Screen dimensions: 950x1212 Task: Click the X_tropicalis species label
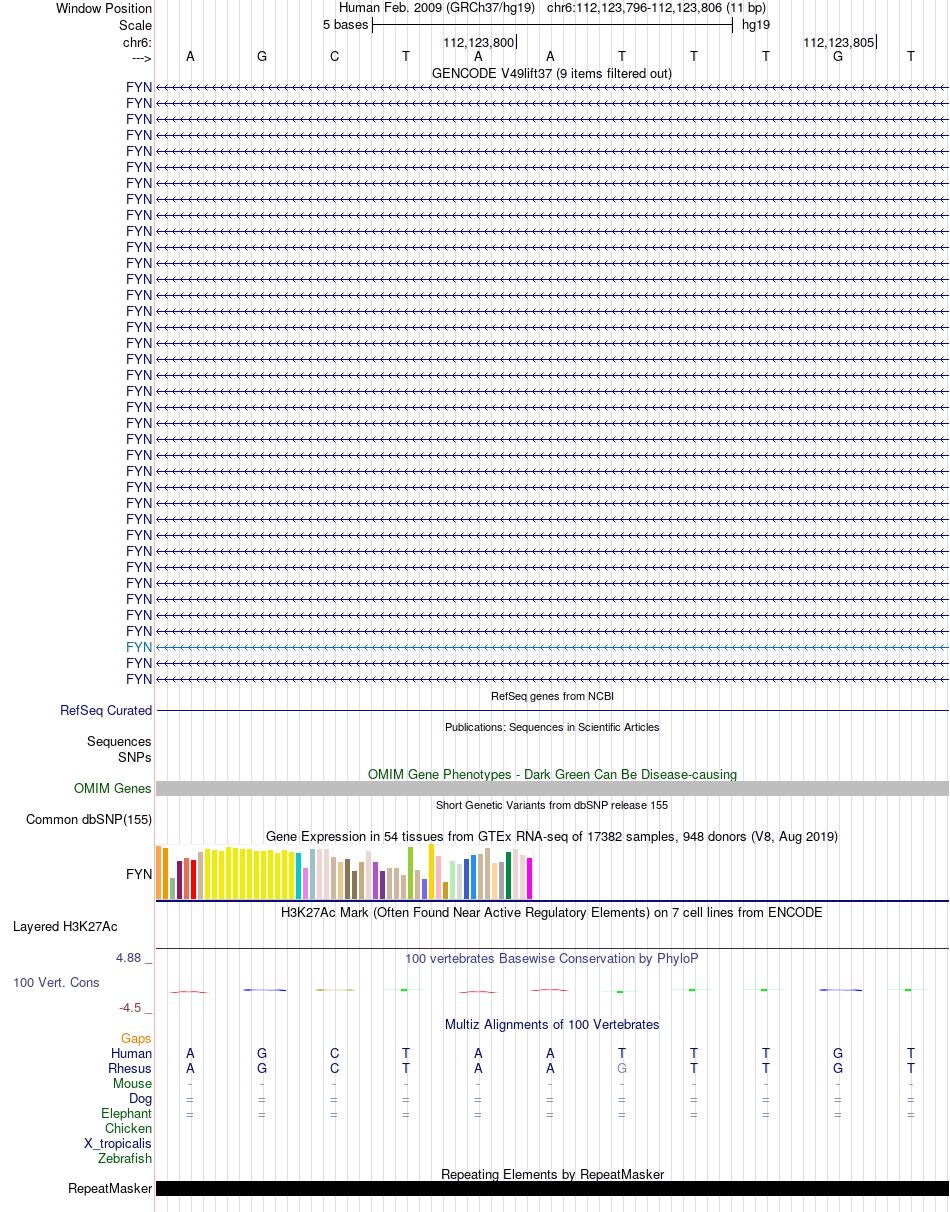118,1143
